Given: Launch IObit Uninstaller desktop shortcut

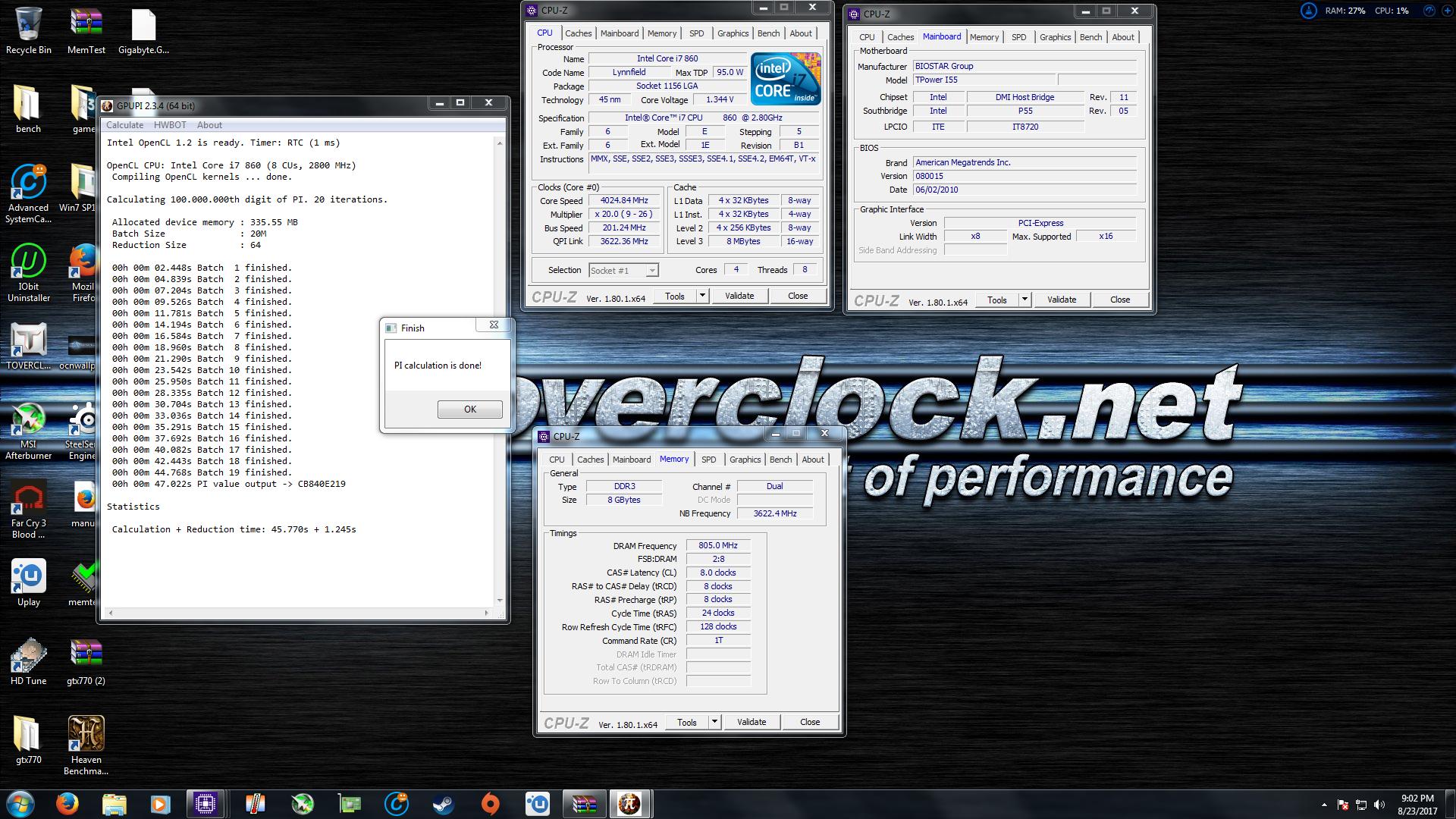Looking at the screenshot, I should (28, 273).
